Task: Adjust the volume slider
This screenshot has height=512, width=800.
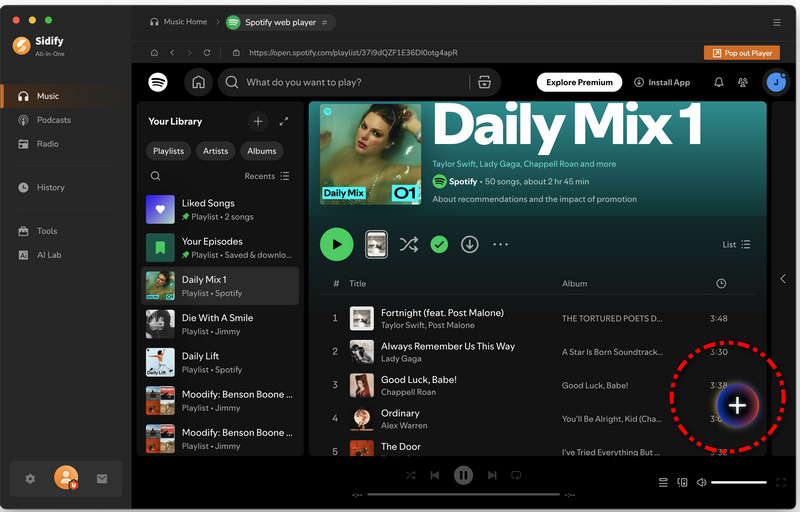Action: [739, 482]
